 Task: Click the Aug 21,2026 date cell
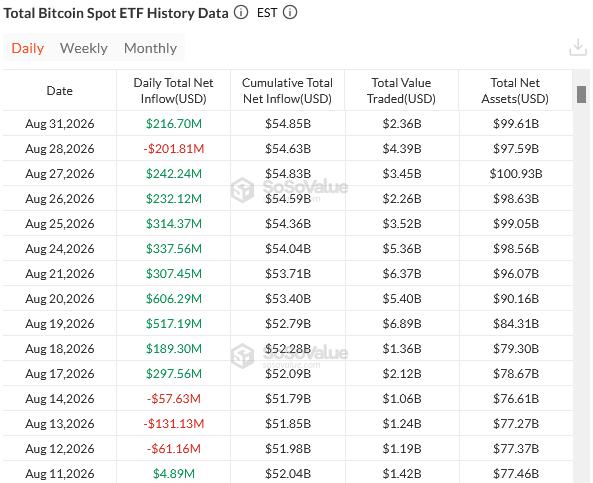point(60,273)
